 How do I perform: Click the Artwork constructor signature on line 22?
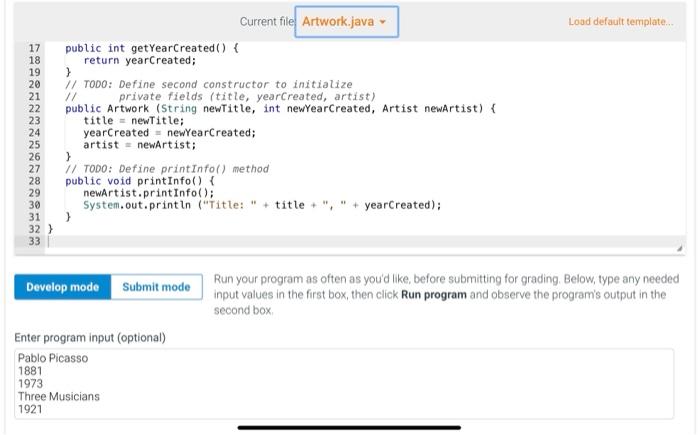click(280, 109)
